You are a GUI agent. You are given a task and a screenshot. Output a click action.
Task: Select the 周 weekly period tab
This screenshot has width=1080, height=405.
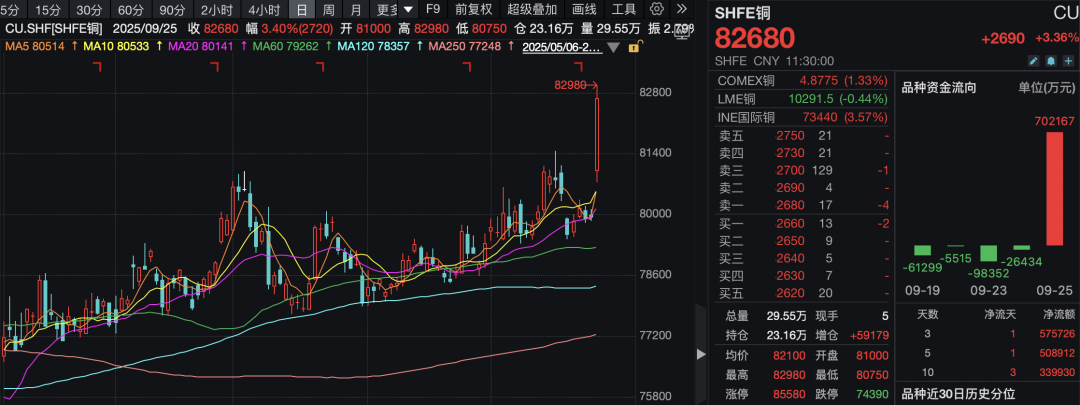[x=328, y=9]
